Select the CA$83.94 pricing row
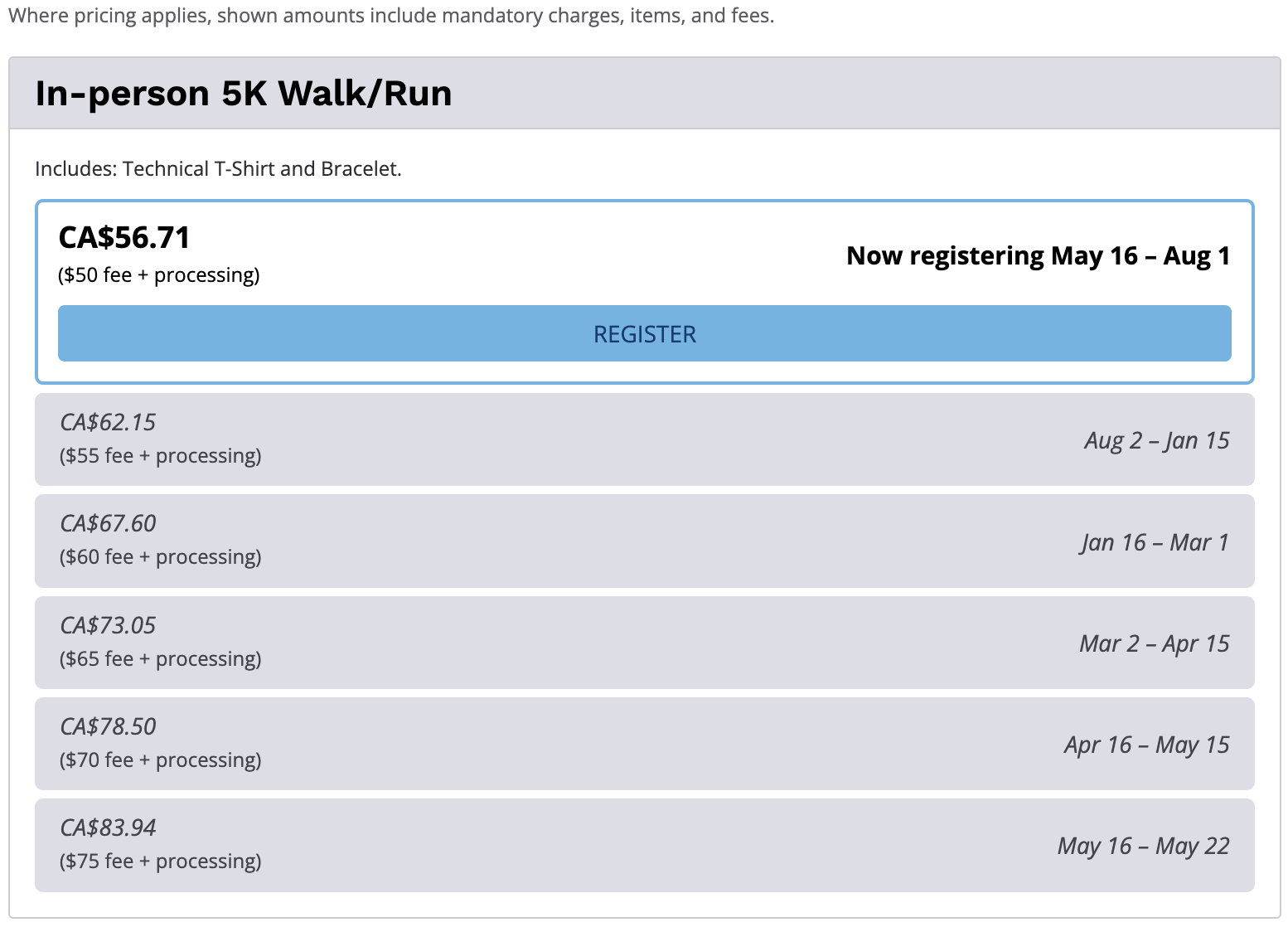 [x=644, y=846]
